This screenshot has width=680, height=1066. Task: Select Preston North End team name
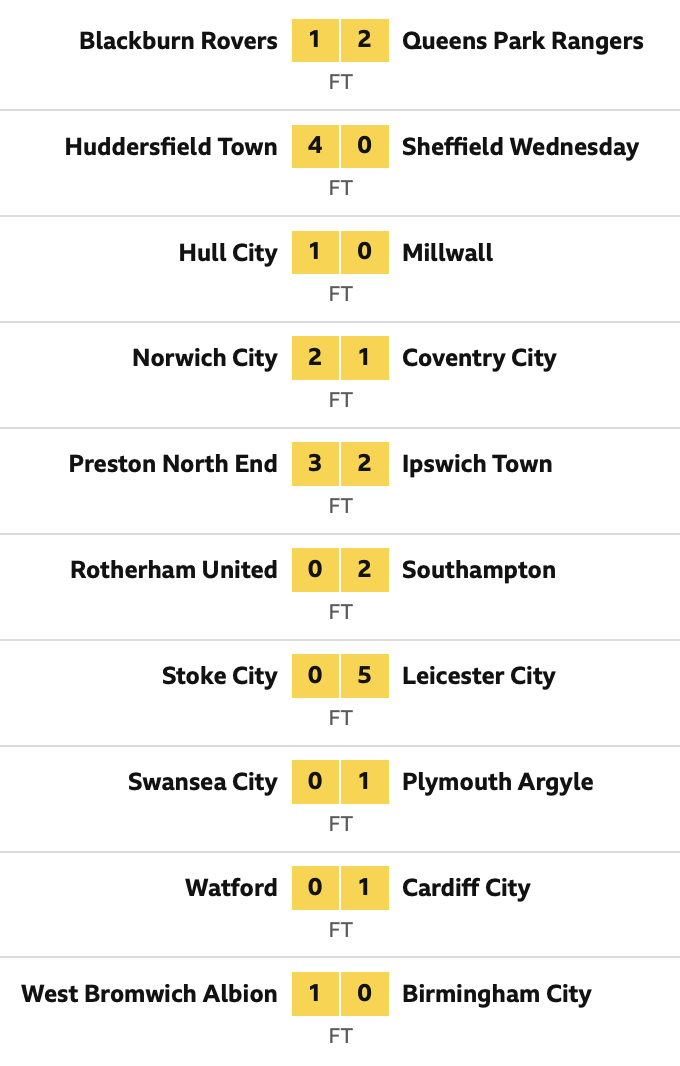[173, 465]
